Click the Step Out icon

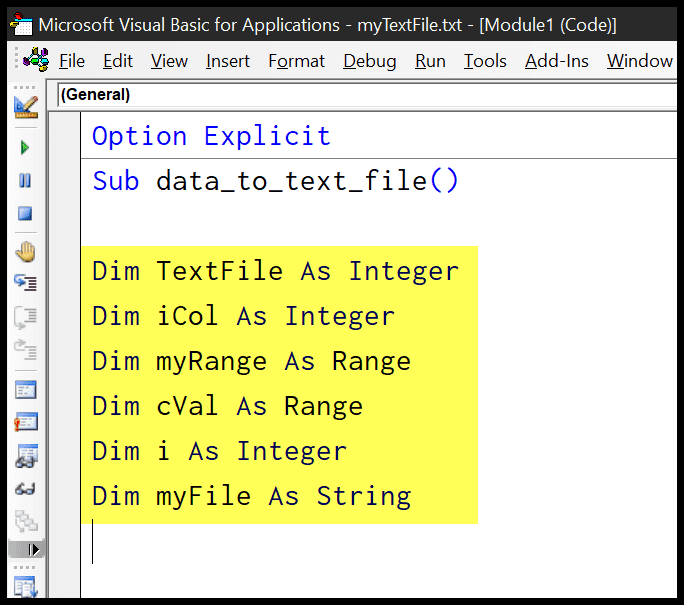tap(26, 350)
